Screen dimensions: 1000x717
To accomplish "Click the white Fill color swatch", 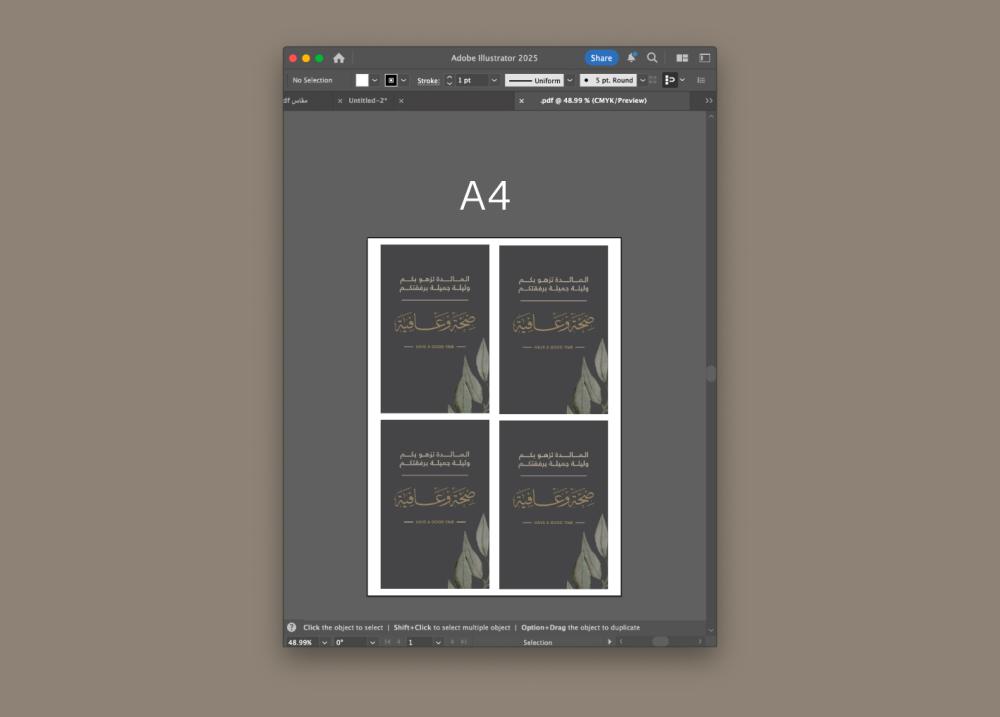I will [x=362, y=80].
